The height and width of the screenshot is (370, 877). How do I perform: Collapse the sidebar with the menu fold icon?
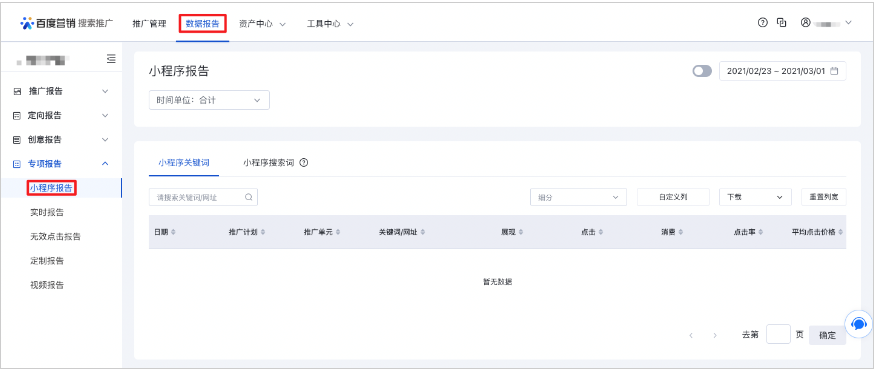(111, 58)
